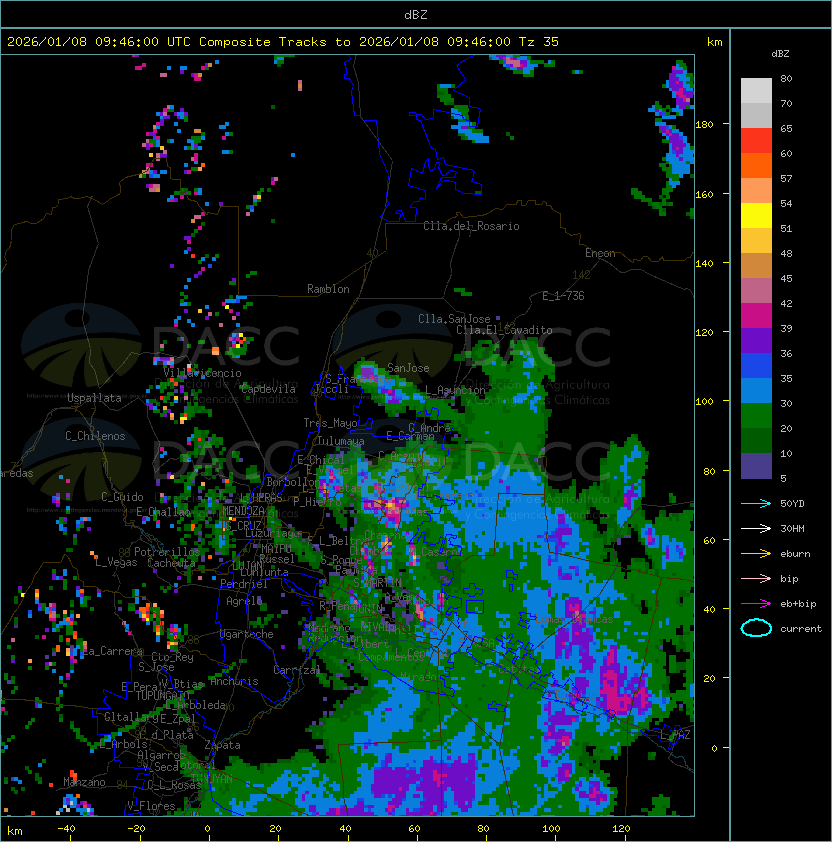Pick the red swatch in dBZ legend
Image resolution: width=832 pixels, height=842 pixels.
756,141
